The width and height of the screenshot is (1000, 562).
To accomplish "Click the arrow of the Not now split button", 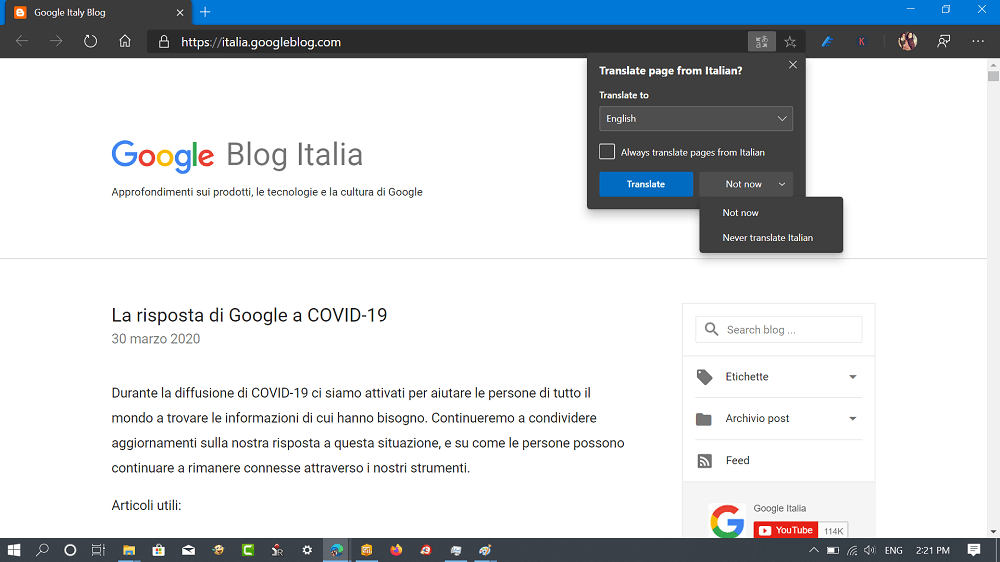I will click(x=782, y=184).
